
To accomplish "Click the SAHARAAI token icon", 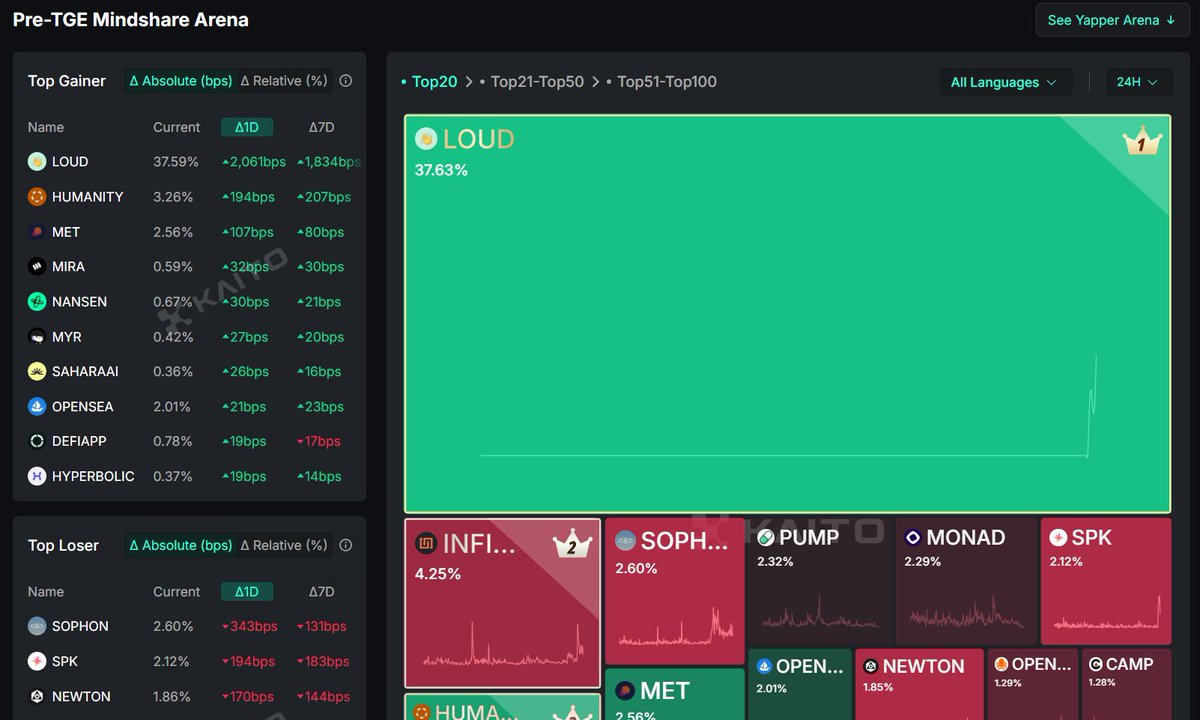I will click(37, 372).
